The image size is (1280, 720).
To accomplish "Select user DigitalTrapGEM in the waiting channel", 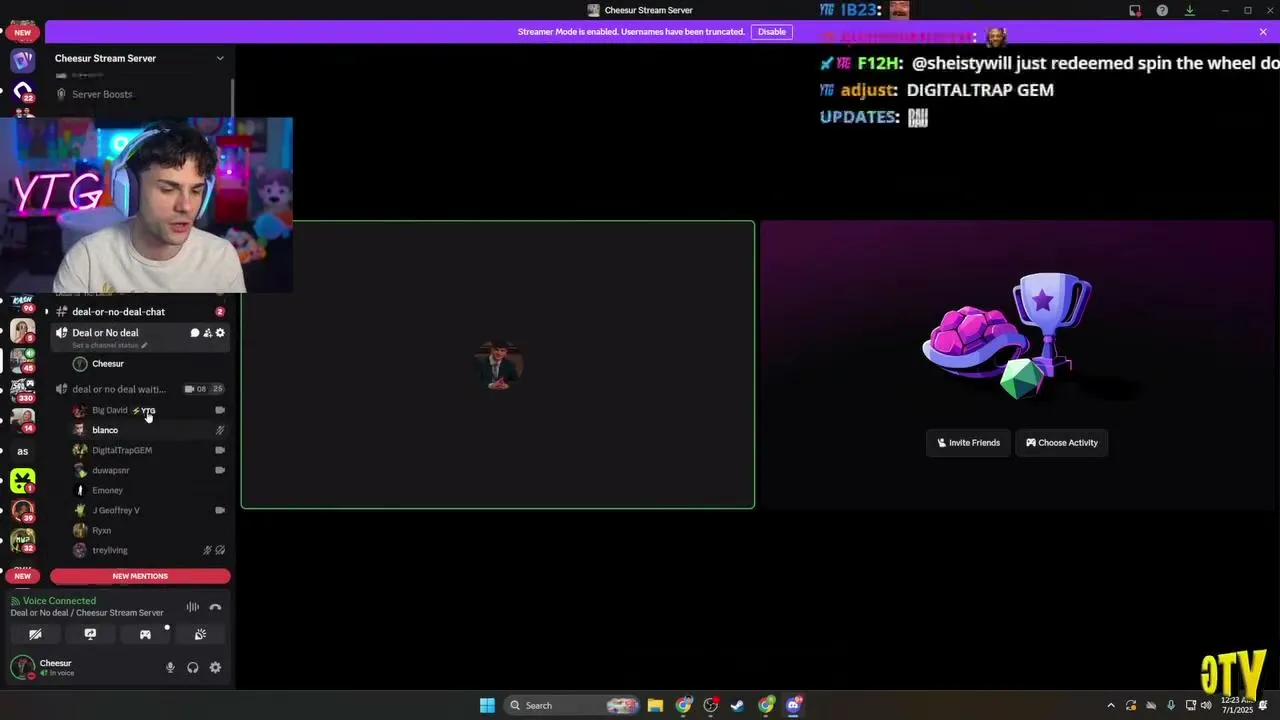I will point(122,450).
